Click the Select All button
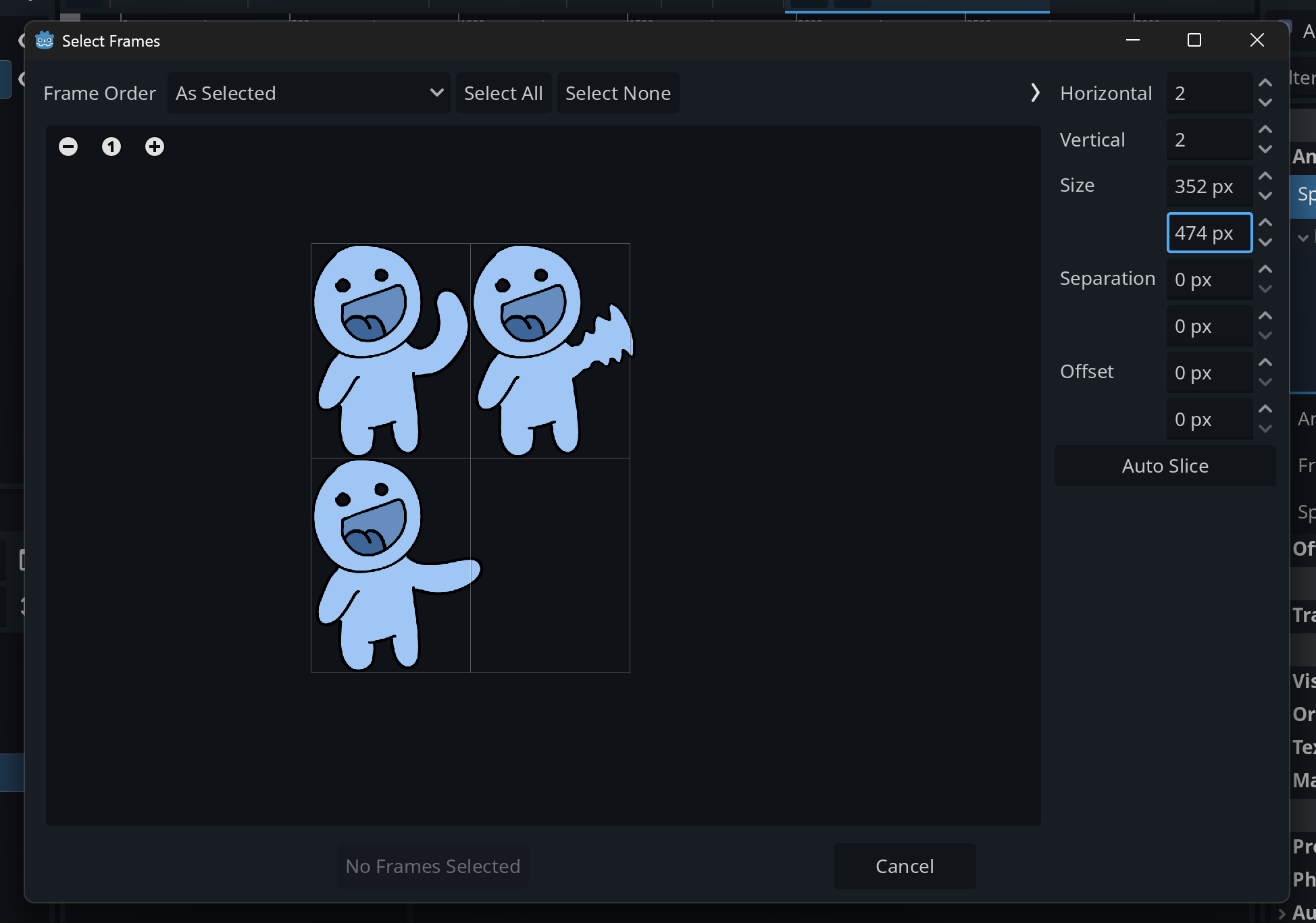Image resolution: width=1316 pixels, height=923 pixels. (x=503, y=93)
